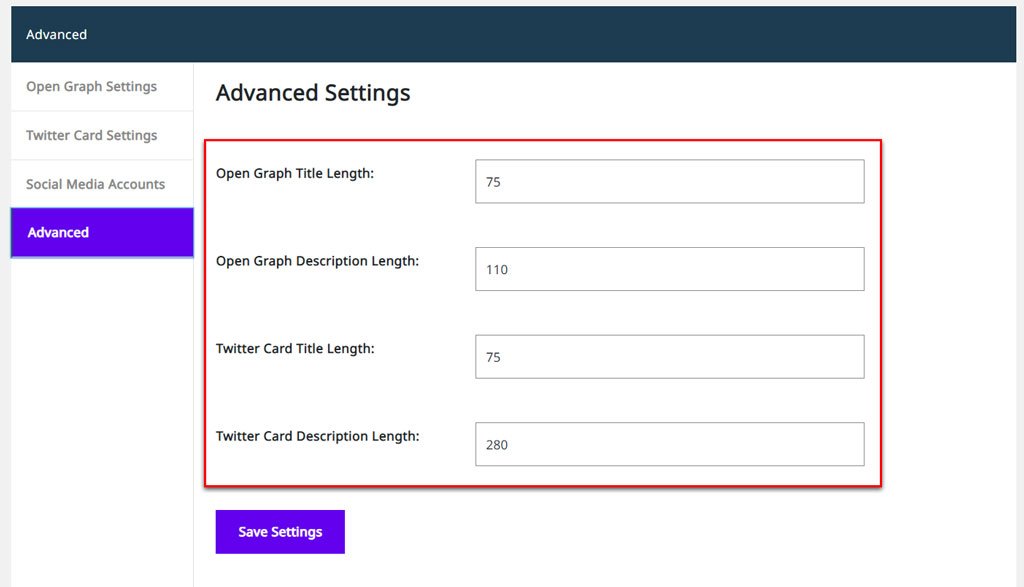
Task: Place cursor on the 280 value
Action: tap(497, 445)
